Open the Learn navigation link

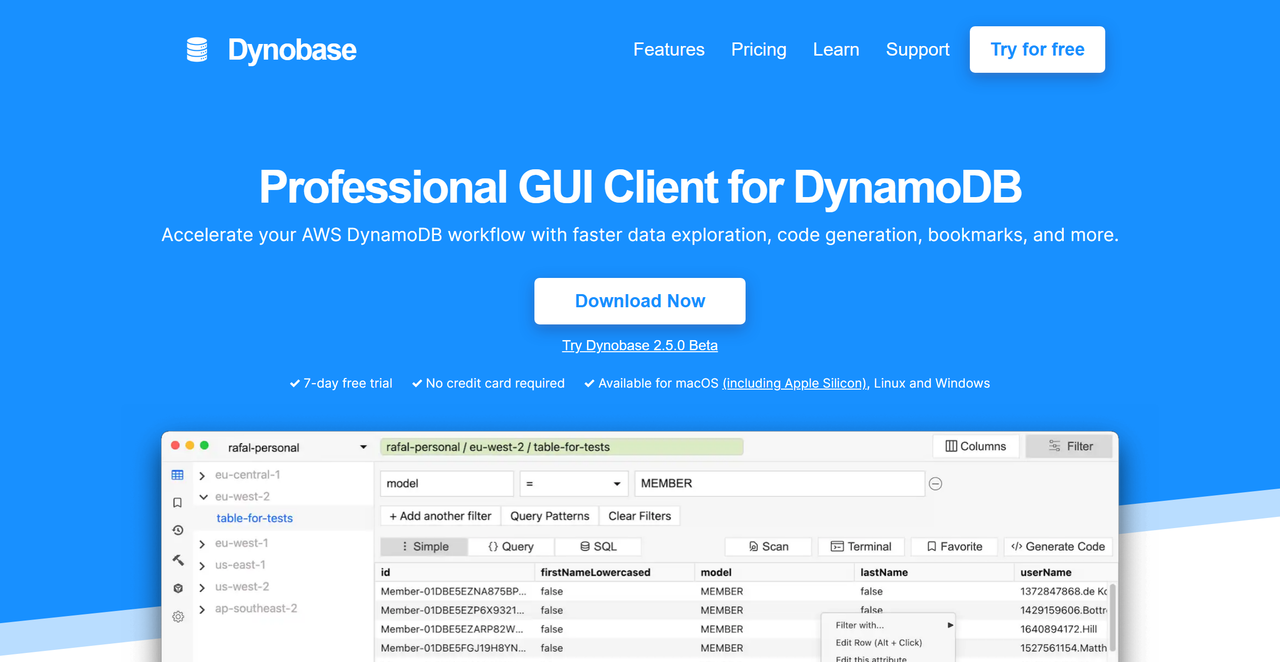[x=836, y=50]
